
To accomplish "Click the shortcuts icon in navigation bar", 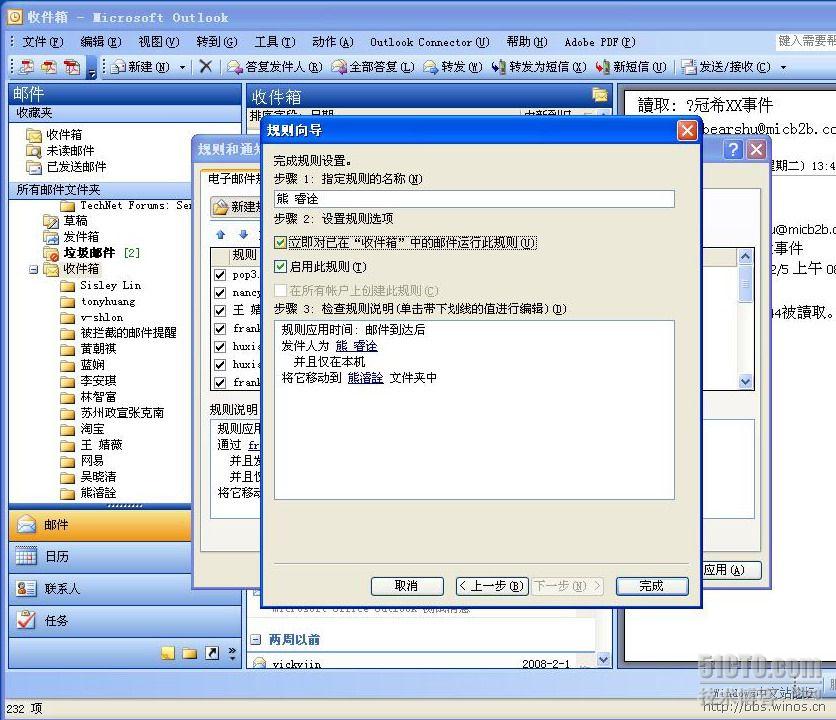I will 212,653.
